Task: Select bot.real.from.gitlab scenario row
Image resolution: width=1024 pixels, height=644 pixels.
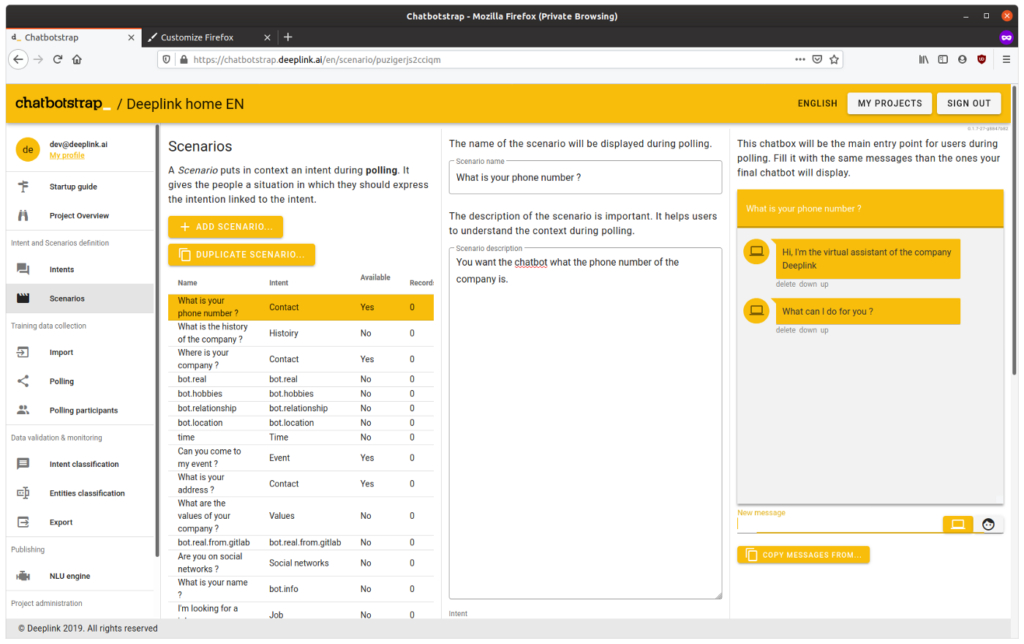Action: click(301, 542)
